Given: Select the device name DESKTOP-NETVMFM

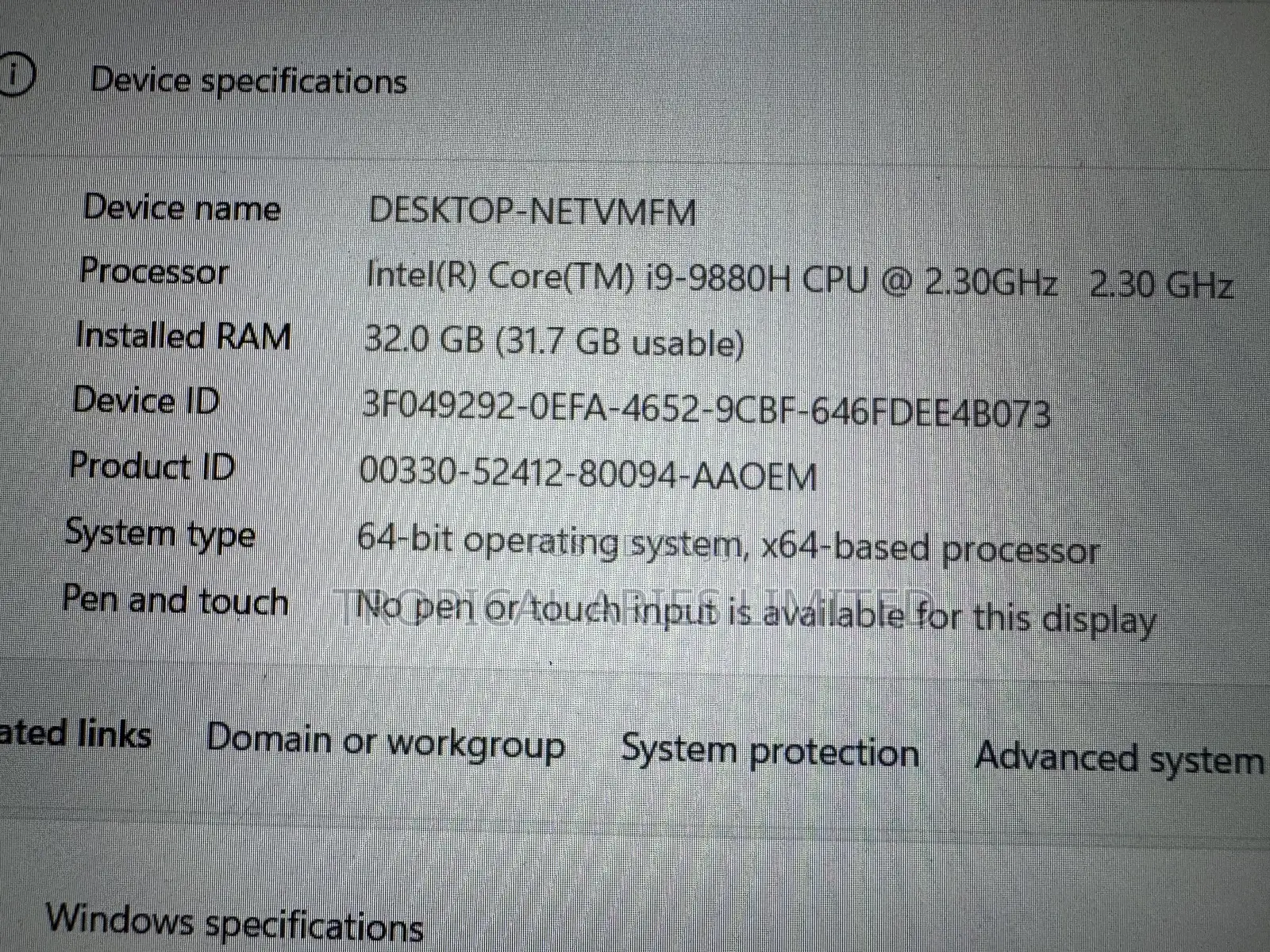Looking at the screenshot, I should pyautogui.click(x=533, y=211).
